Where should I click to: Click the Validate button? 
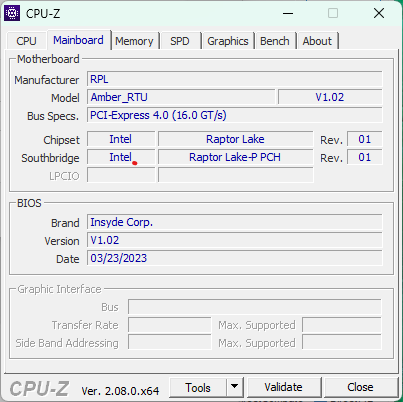pos(284,387)
